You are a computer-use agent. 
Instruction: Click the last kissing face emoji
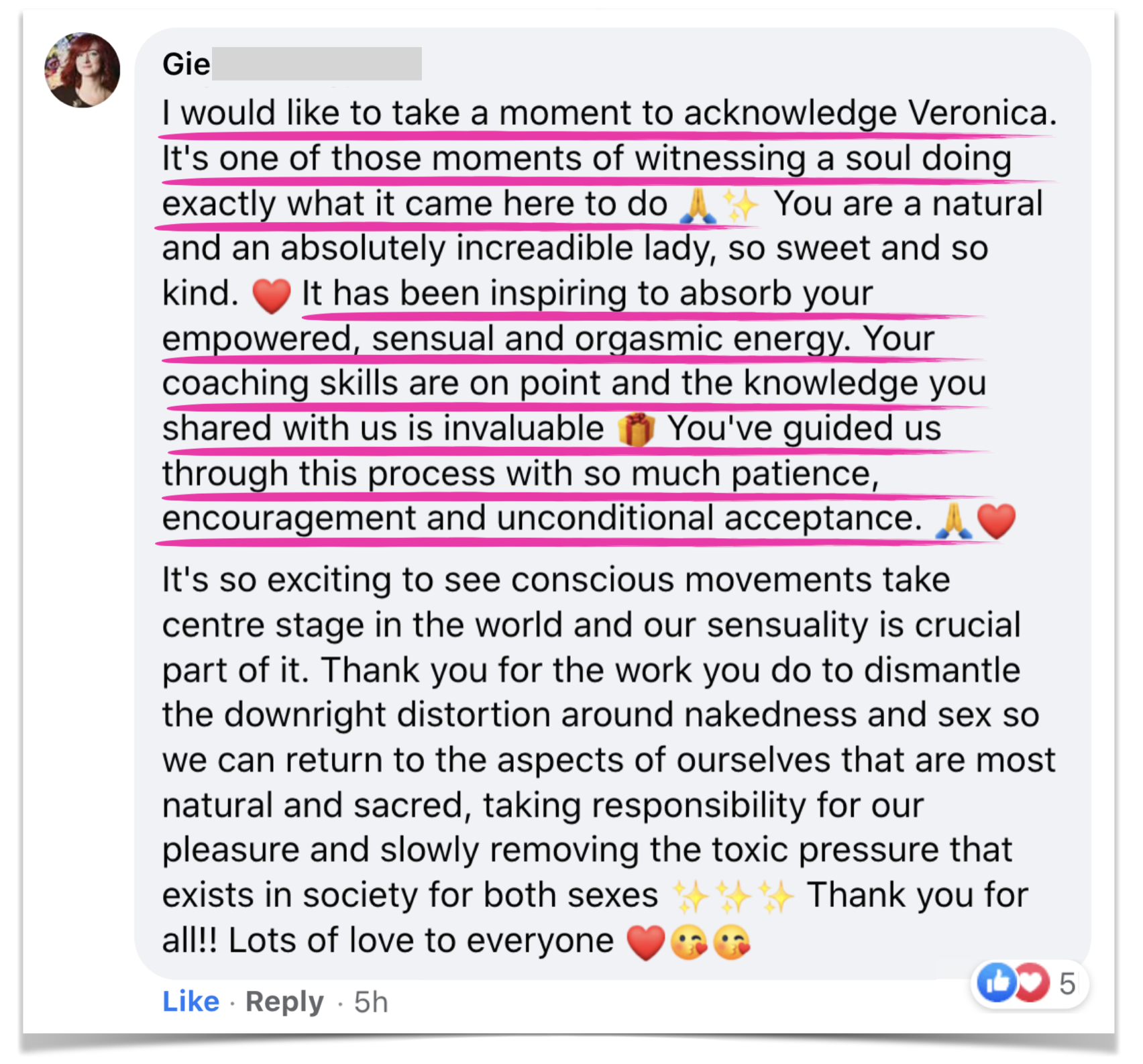pyautogui.click(x=732, y=942)
